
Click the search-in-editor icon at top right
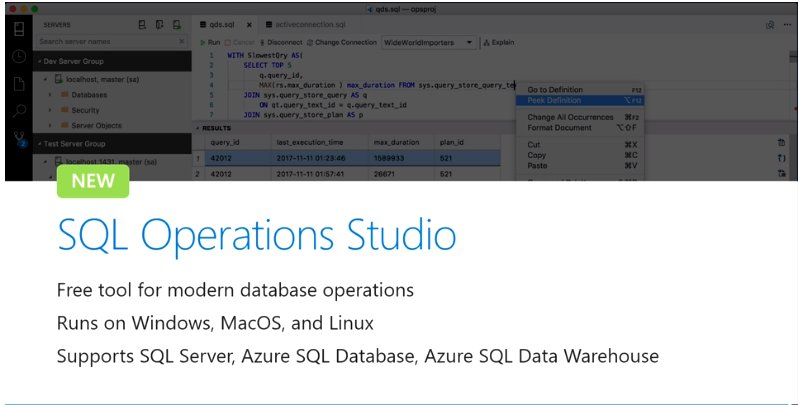coord(770,24)
